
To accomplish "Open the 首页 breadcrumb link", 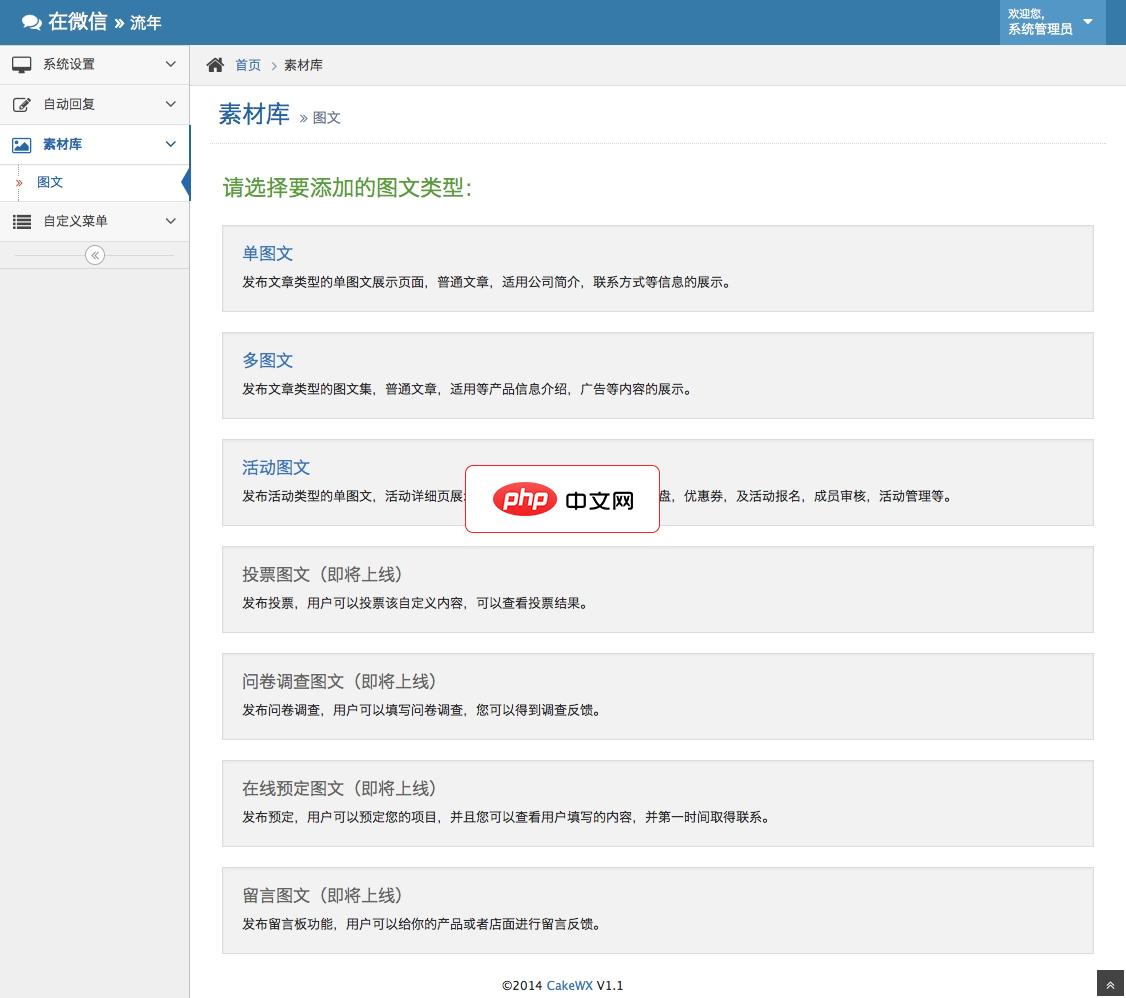I will click(x=247, y=64).
